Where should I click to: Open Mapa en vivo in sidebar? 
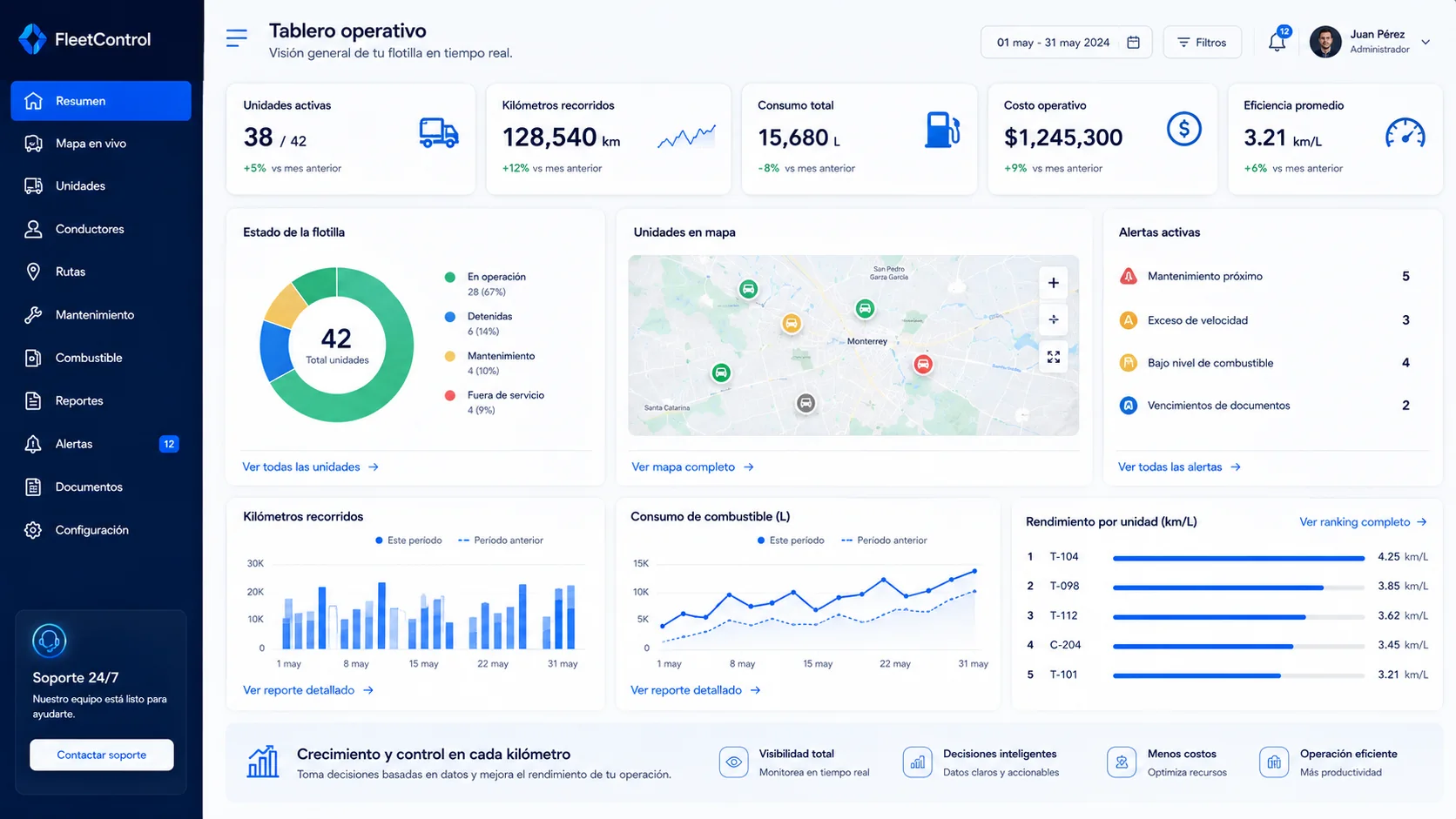pos(101,144)
